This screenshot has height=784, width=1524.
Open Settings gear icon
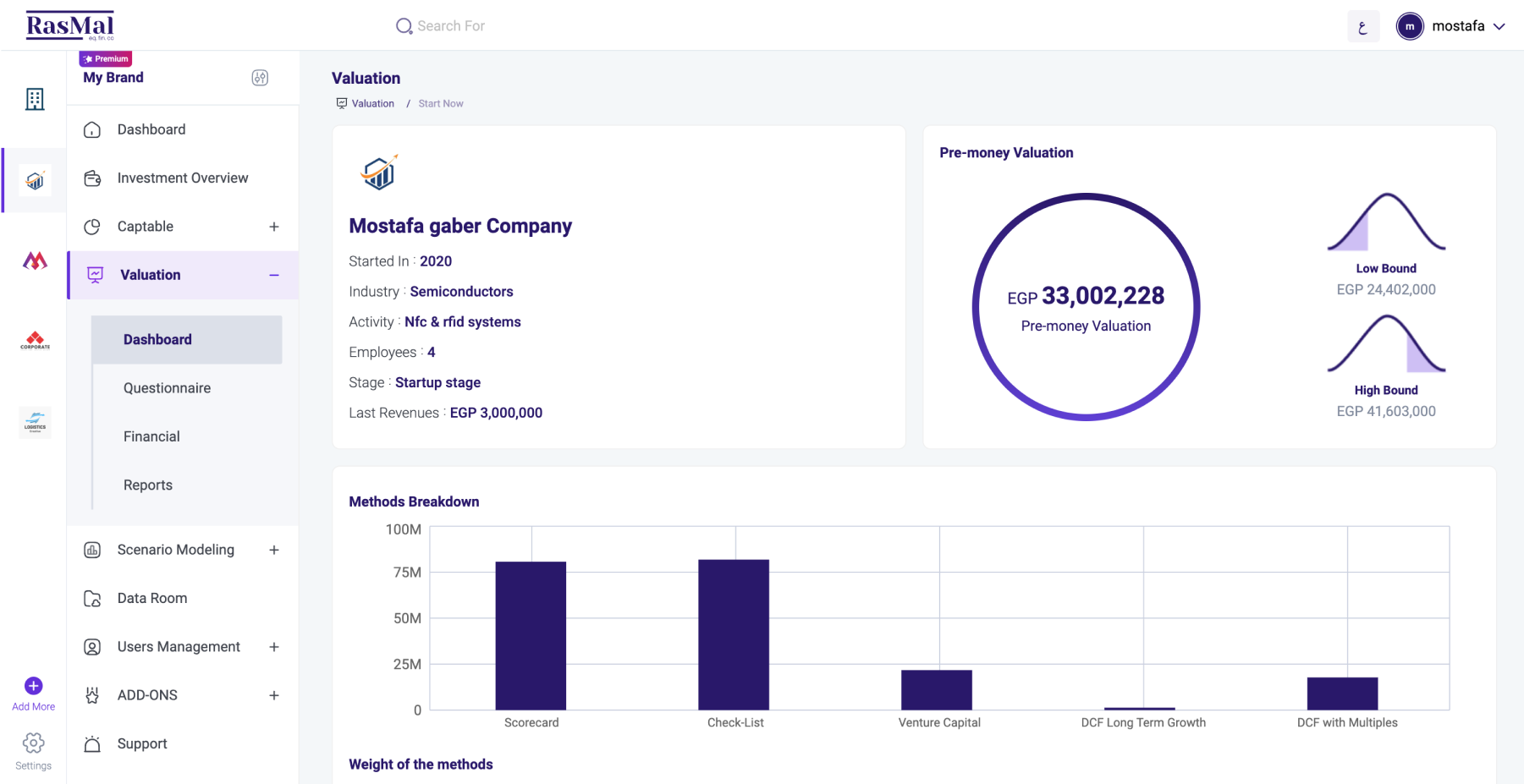click(34, 743)
